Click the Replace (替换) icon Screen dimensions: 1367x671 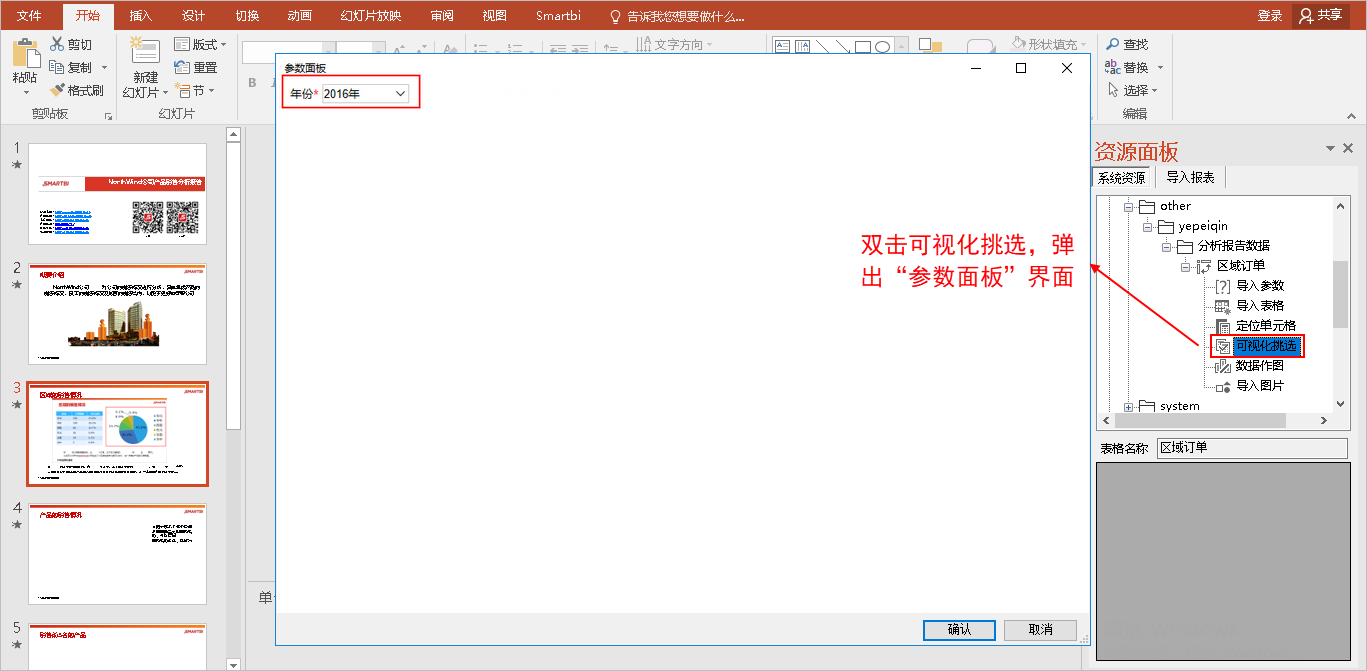[x=1112, y=67]
